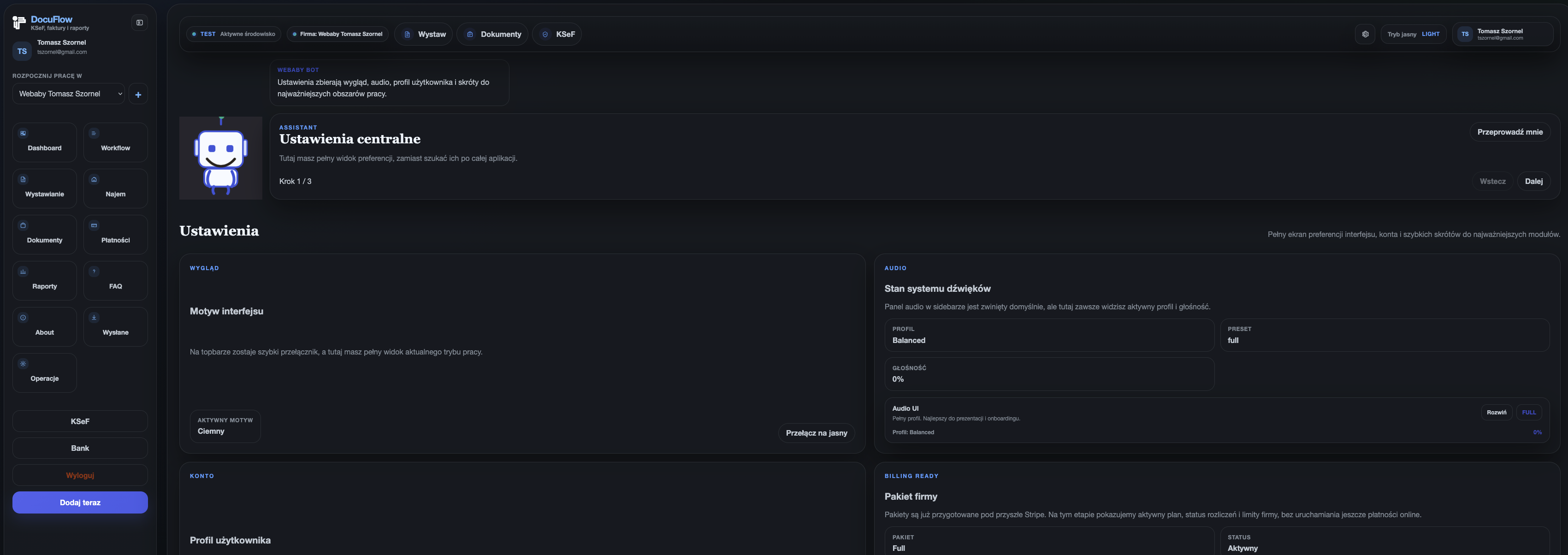This screenshot has height=555, width=1568.
Task: Click the Profil Balanced value card
Action: [x=1049, y=335]
